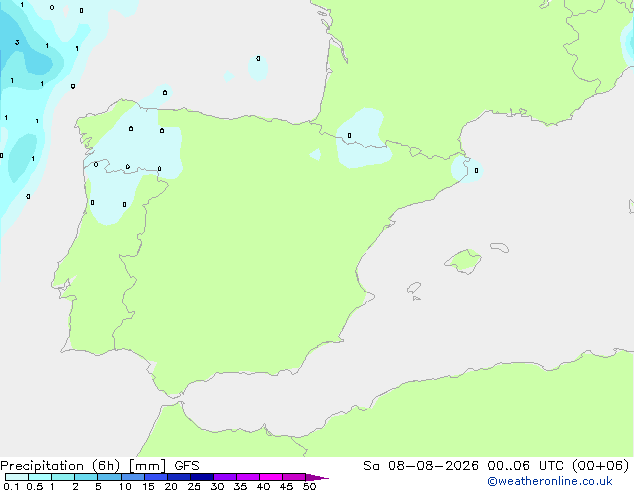Click the 0.1–0.5 mm legend color swatch
Screen dimensions: 634x490
[x=17, y=477]
